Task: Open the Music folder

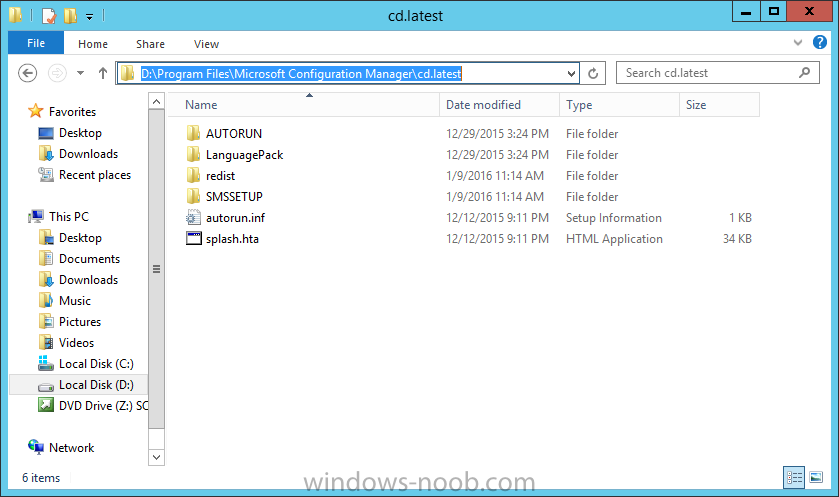Action: click(75, 301)
